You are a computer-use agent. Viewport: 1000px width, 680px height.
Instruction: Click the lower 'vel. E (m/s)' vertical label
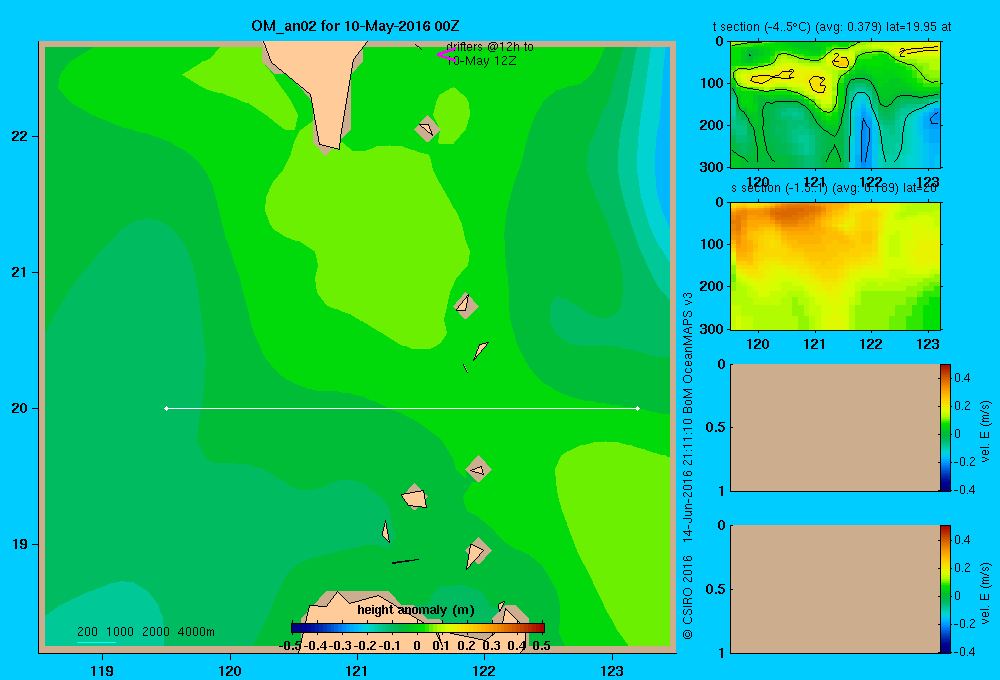tap(985, 593)
